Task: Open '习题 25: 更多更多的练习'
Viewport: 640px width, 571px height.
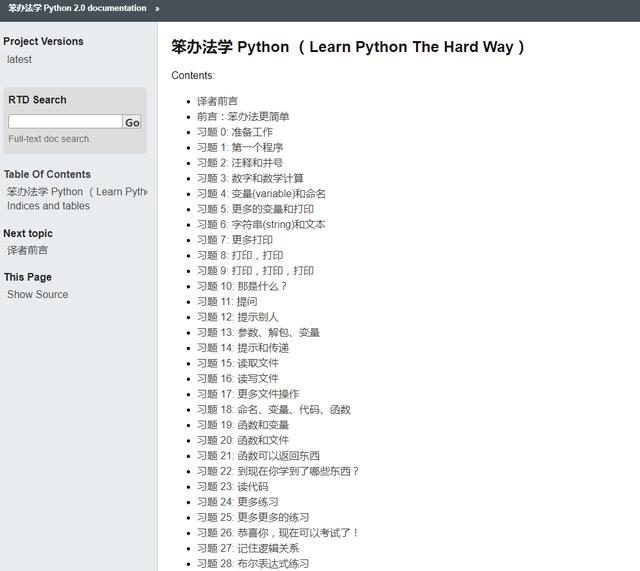Action: pyautogui.click(x=253, y=518)
